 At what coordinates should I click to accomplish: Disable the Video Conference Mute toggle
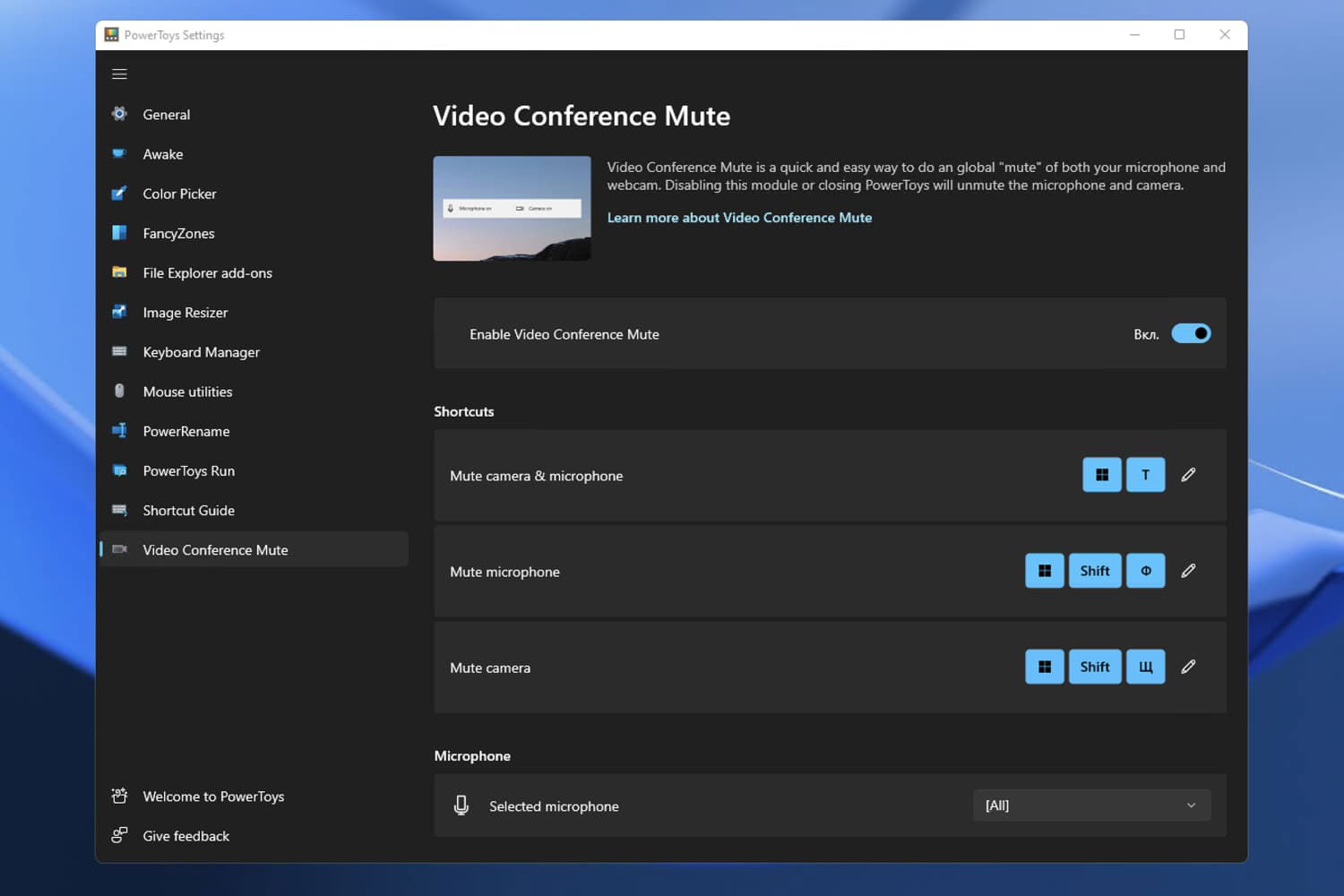pyautogui.click(x=1191, y=333)
